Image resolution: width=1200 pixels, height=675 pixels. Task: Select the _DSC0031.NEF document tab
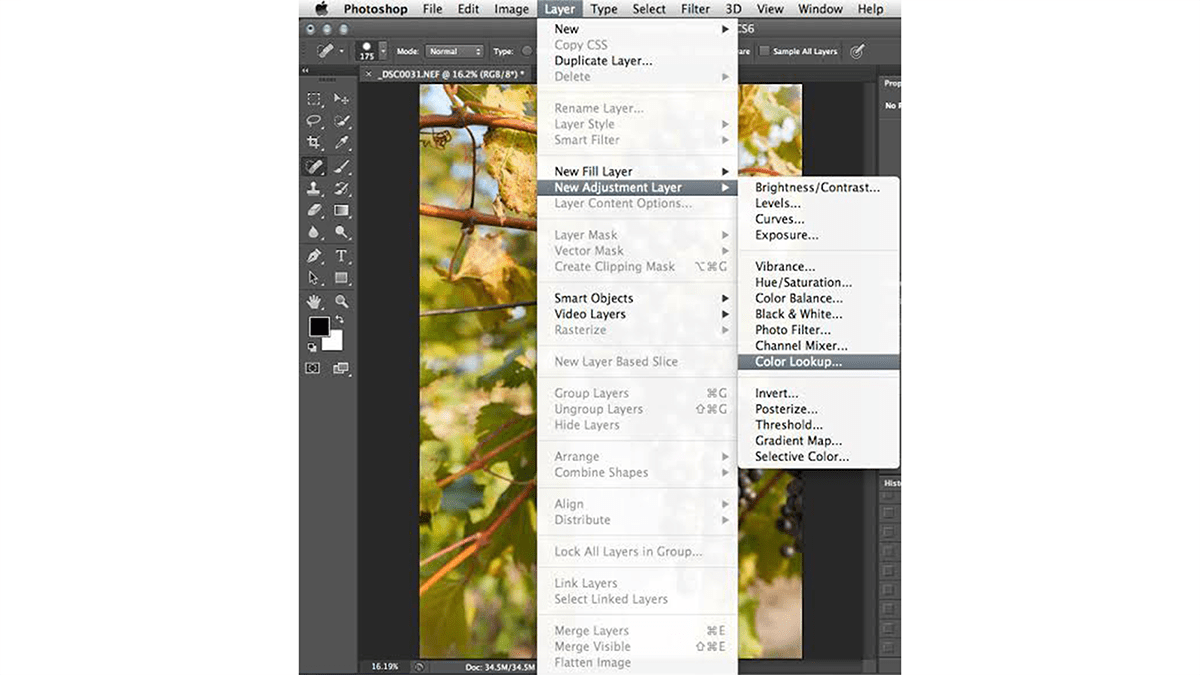pos(452,75)
